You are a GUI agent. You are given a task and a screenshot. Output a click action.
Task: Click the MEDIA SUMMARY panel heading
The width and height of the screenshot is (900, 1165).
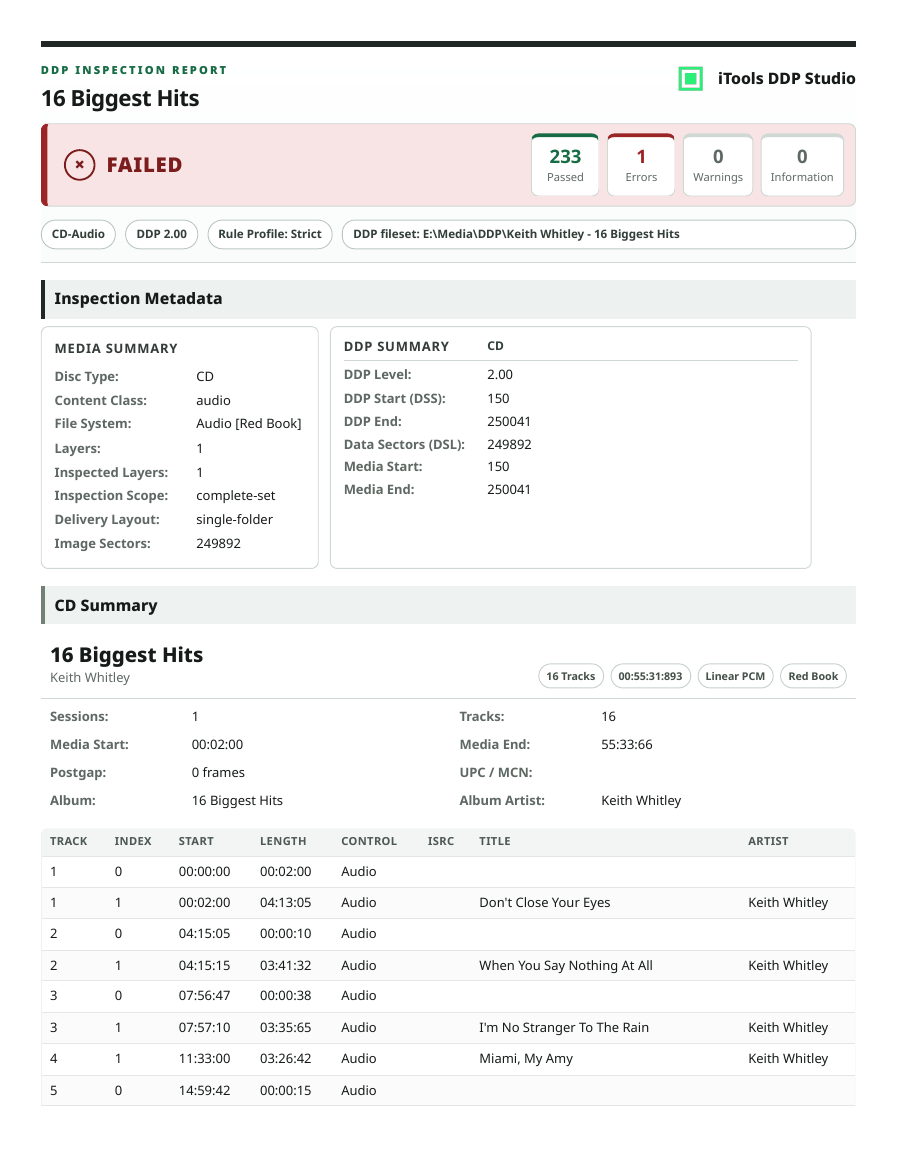point(116,348)
